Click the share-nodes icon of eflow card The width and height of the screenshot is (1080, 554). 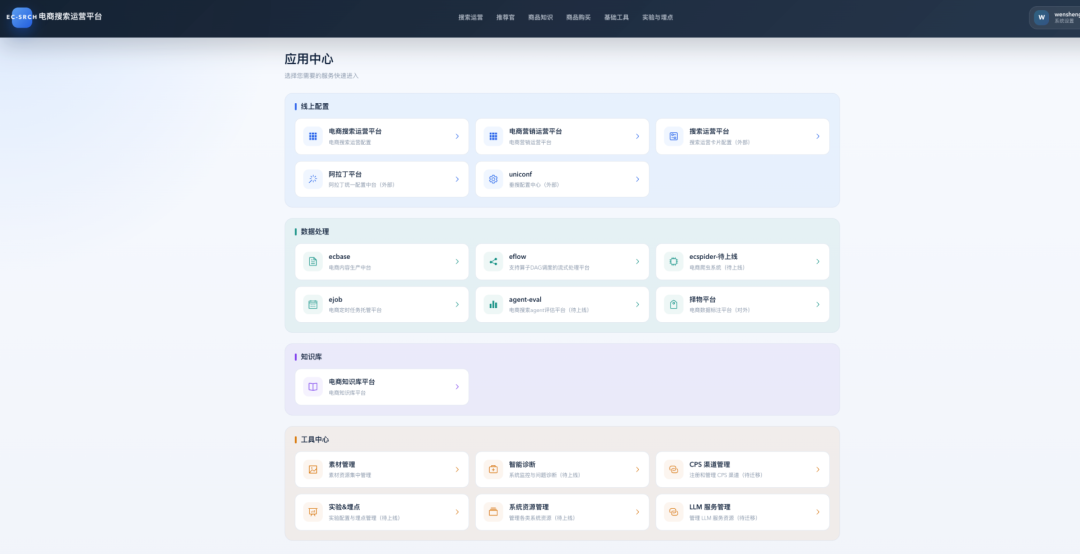click(493, 262)
